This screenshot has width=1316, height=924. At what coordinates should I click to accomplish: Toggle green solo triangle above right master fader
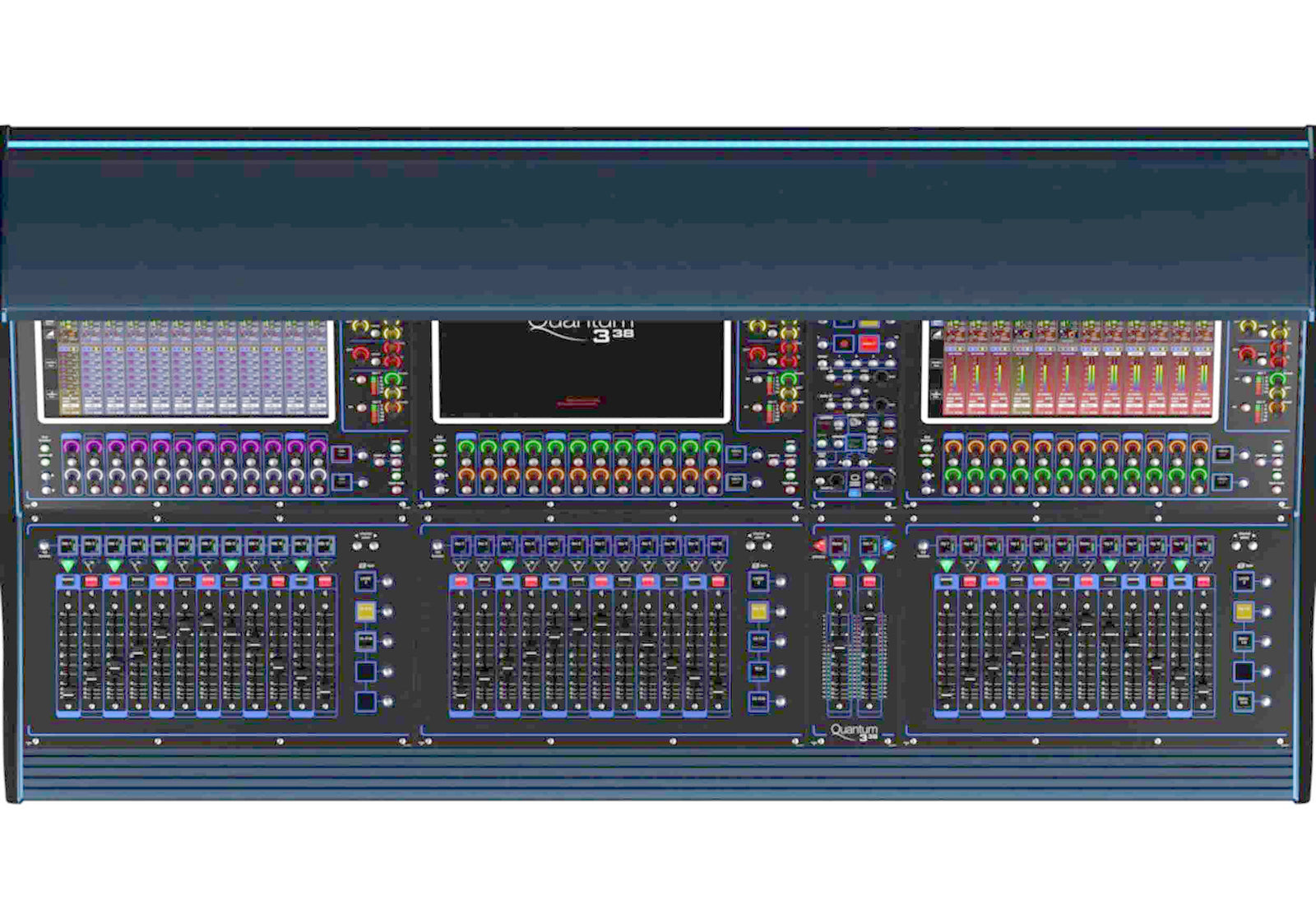click(x=869, y=566)
